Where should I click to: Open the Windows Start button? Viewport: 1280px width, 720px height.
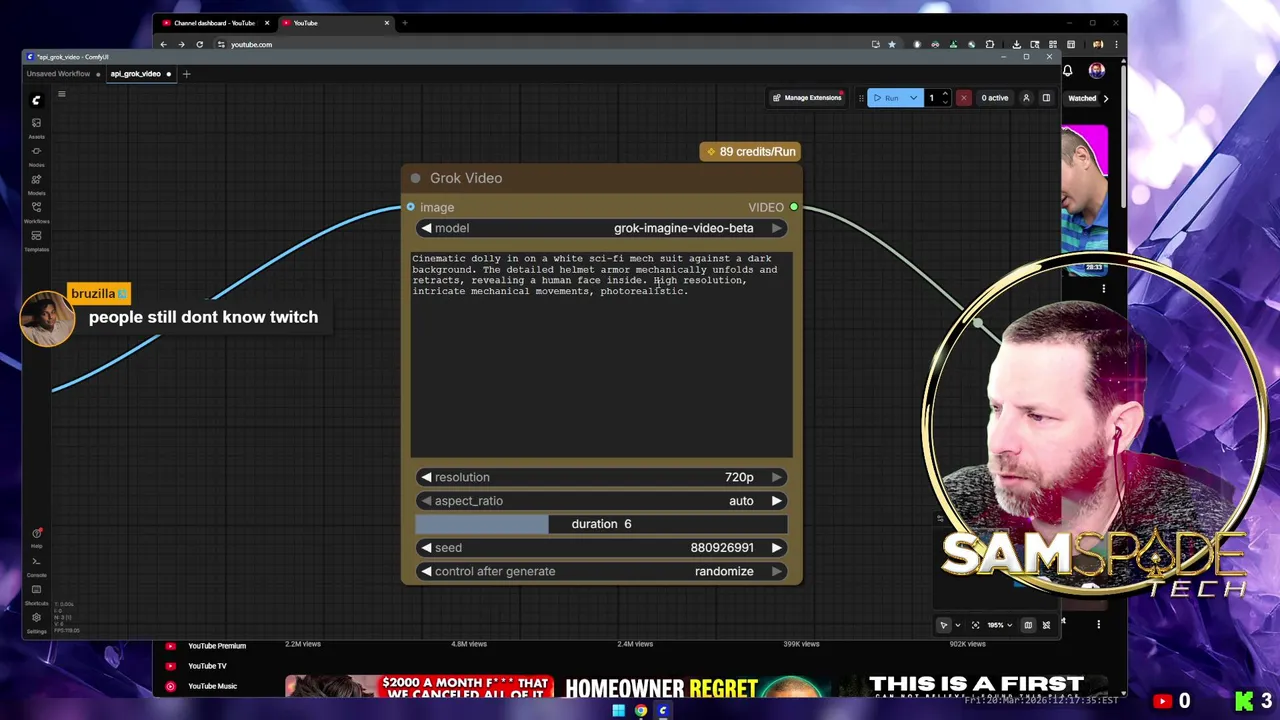tap(619, 711)
